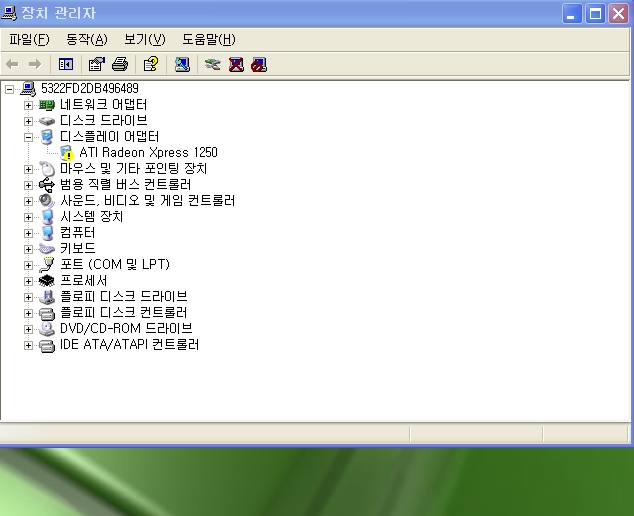Select root text 5322FD2DB496489
Viewport: 634px width, 516px height.
[90, 88]
